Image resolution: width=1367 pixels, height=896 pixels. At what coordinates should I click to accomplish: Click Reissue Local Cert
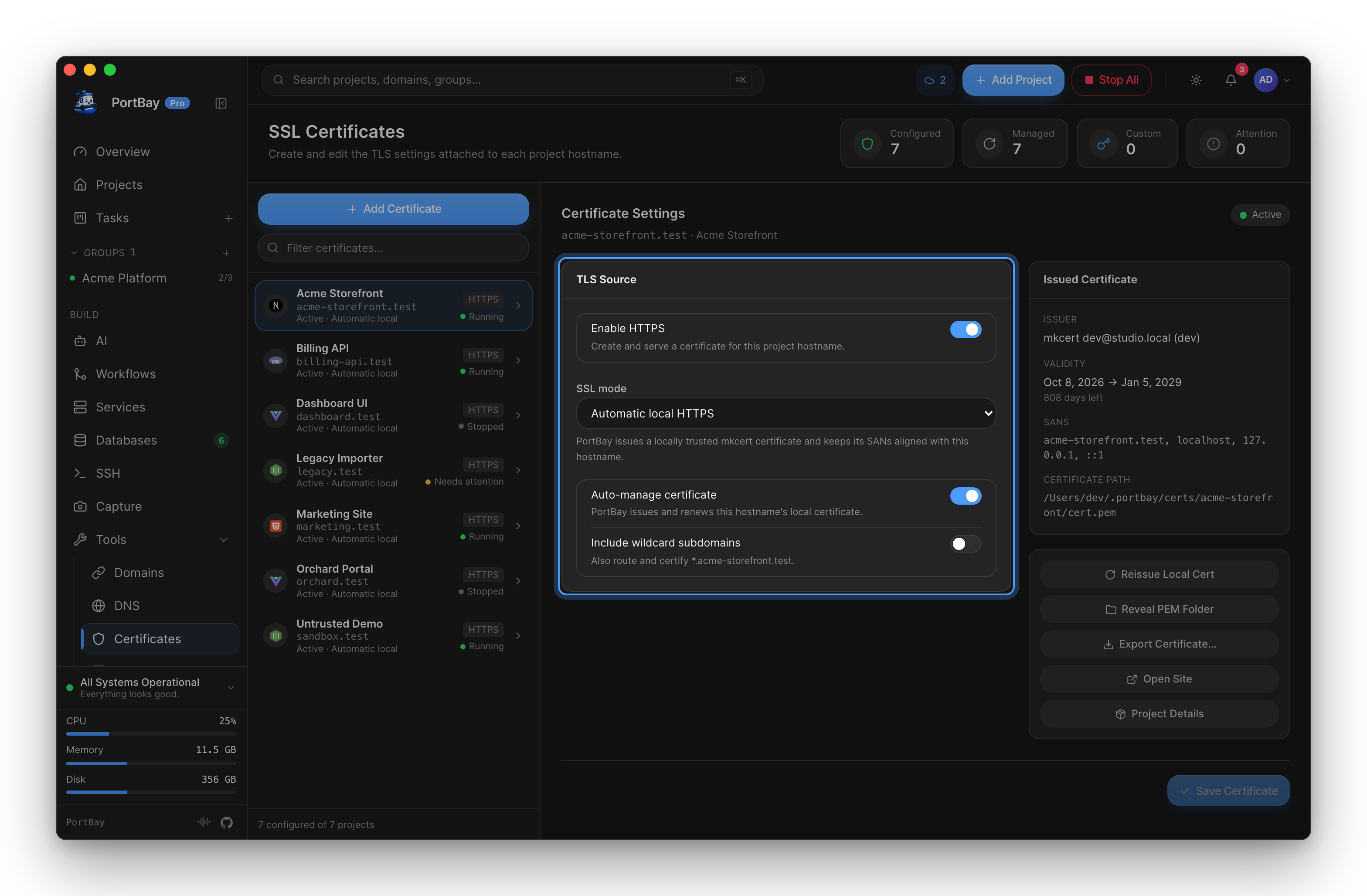pyautogui.click(x=1159, y=574)
